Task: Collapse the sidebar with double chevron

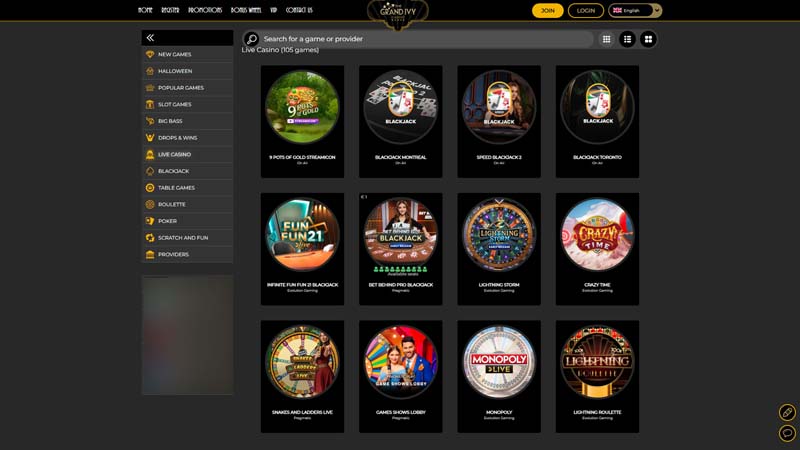Action: pos(150,38)
